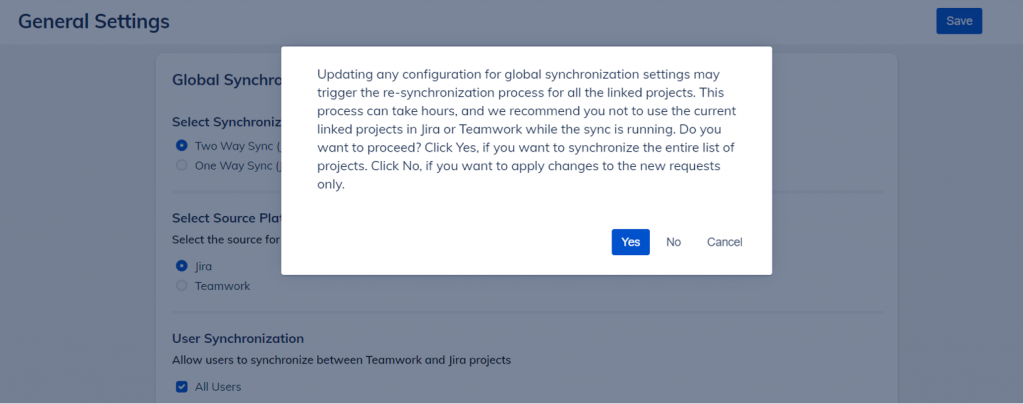This screenshot has width=1024, height=404.
Task: Click the 'Jira' option label text
Action: pyautogui.click(x=203, y=266)
